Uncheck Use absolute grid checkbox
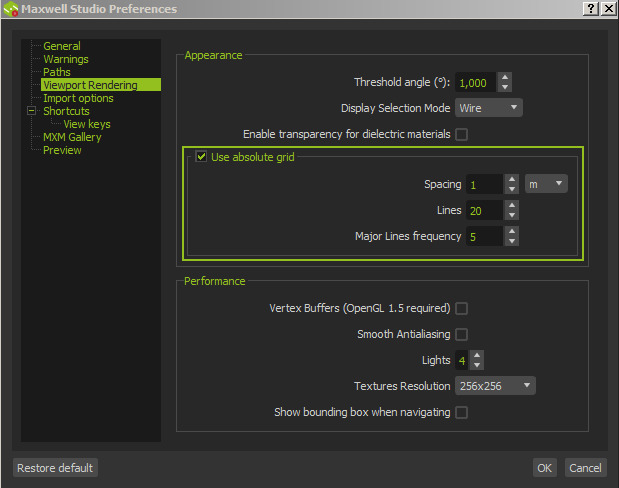The image size is (619, 488). pyautogui.click(x=201, y=157)
